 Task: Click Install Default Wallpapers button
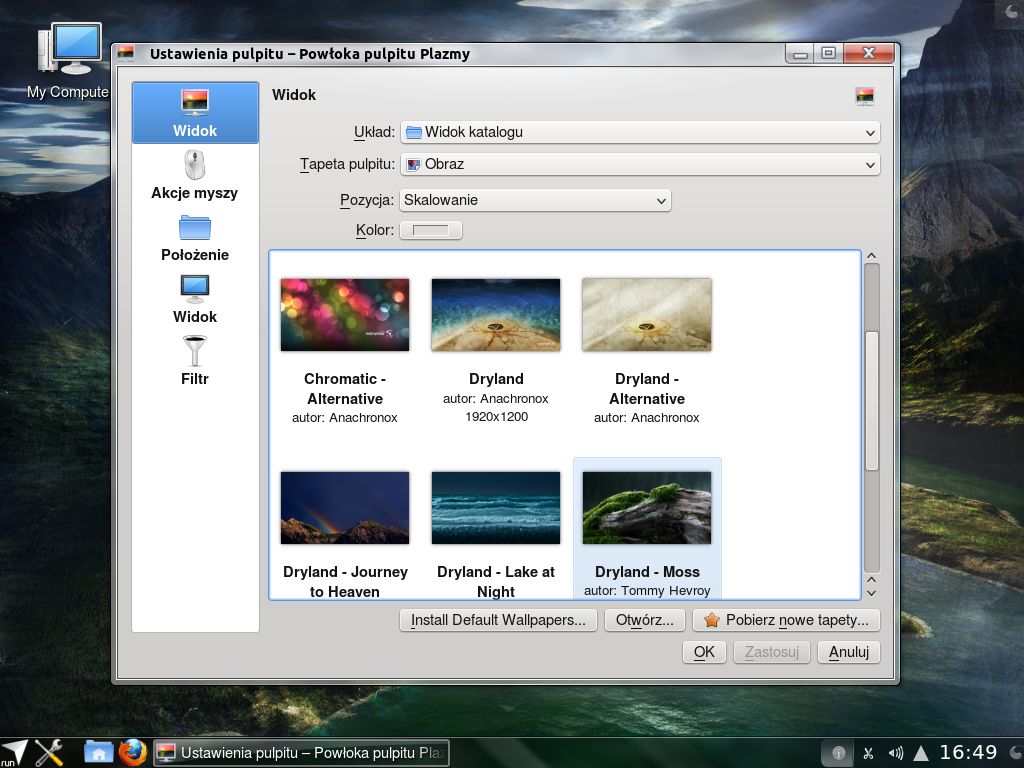click(498, 620)
